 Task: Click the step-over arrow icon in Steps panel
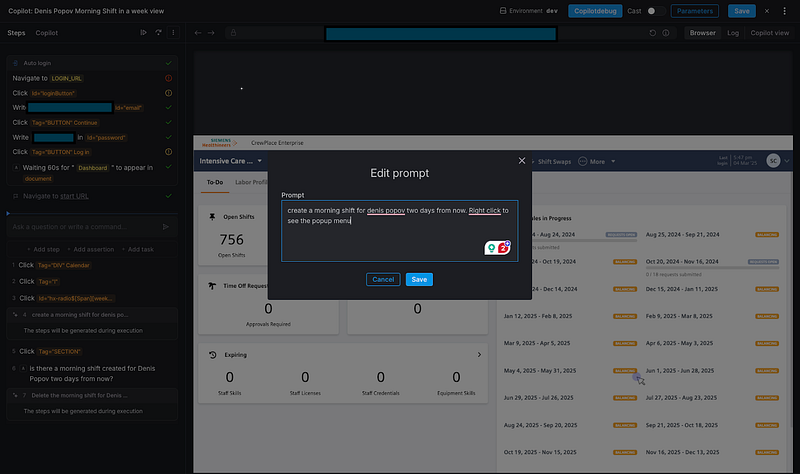tap(159, 33)
